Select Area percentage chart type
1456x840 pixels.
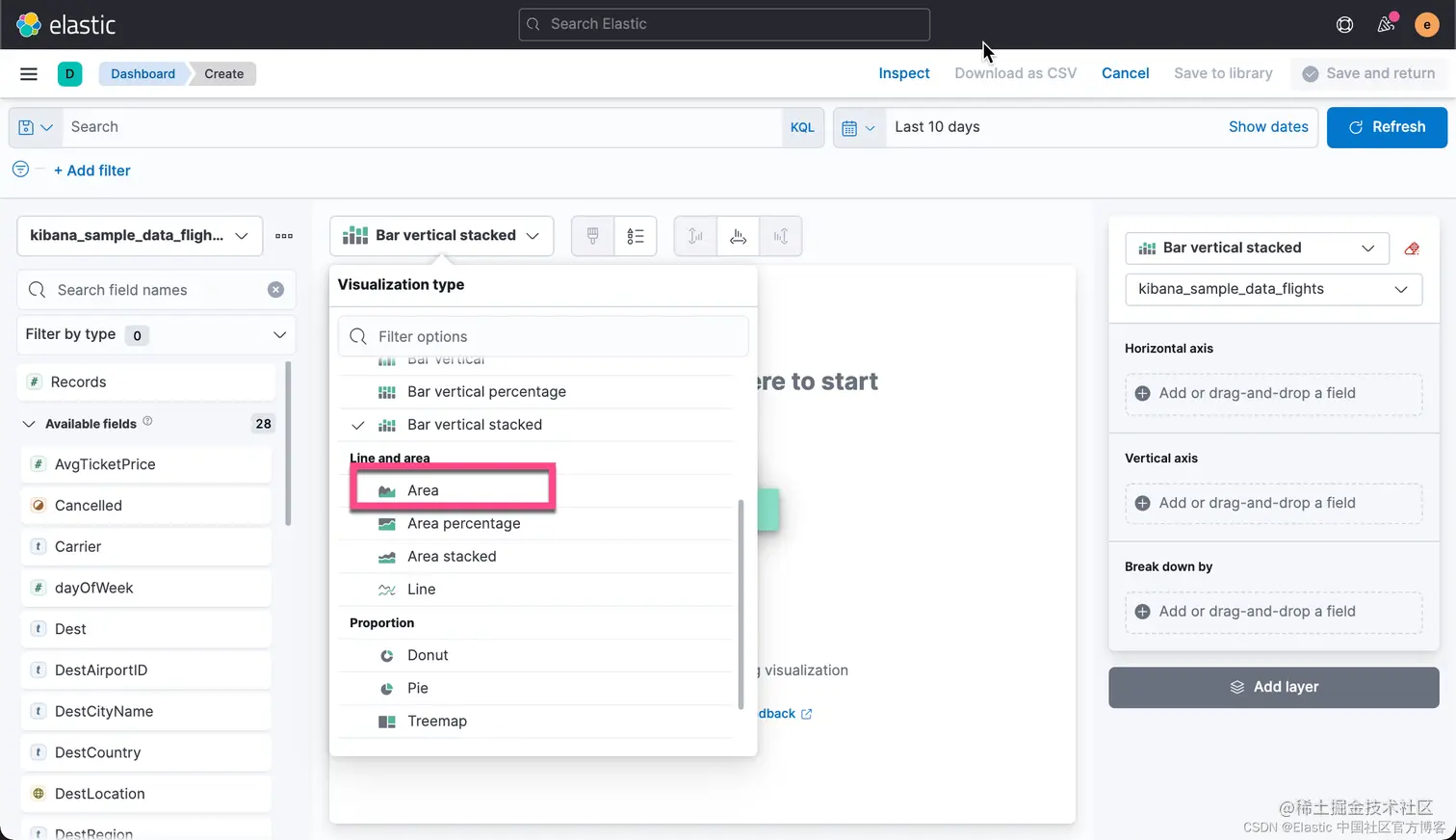point(535,523)
